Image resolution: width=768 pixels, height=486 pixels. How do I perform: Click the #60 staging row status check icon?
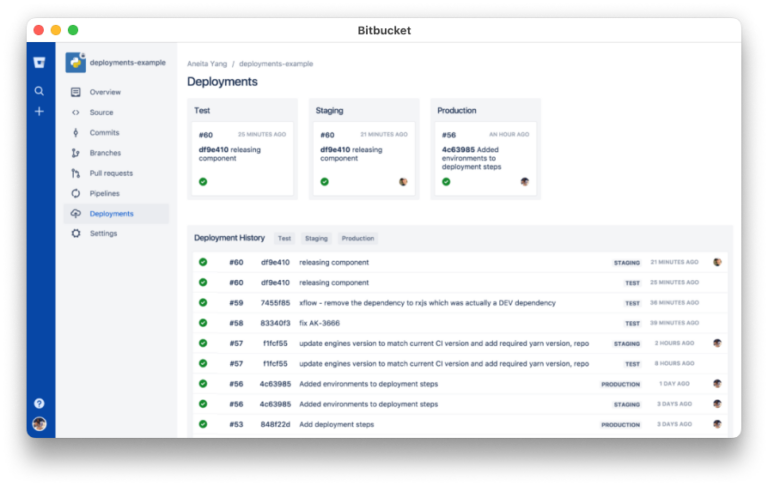(203, 263)
